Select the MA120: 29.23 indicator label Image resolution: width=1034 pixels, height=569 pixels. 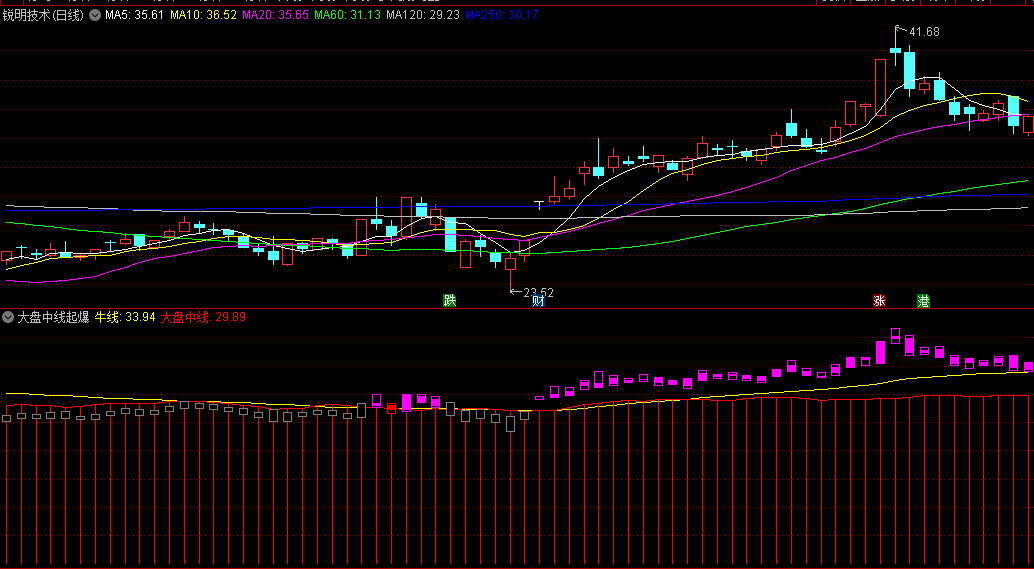pyautogui.click(x=423, y=15)
